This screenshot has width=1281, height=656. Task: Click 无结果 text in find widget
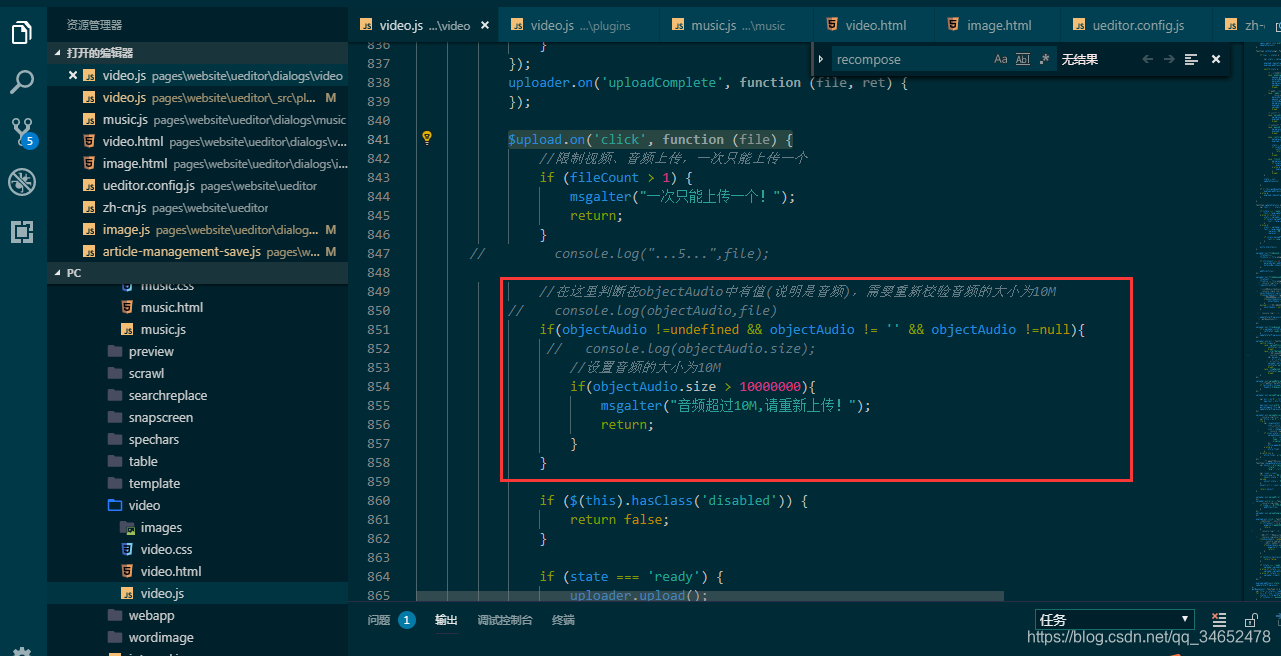coord(1079,59)
